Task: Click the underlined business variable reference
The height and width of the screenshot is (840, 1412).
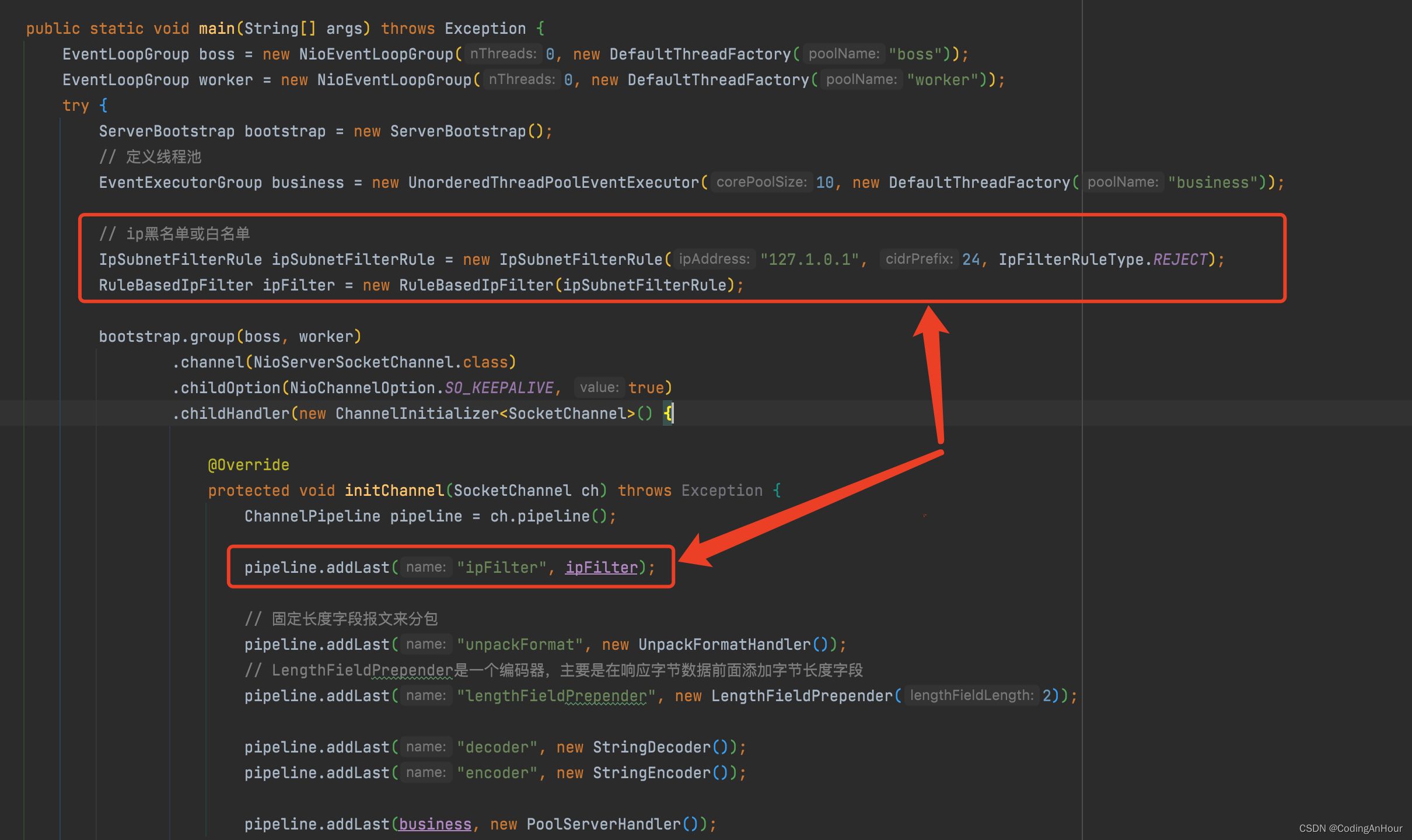Action: pyautogui.click(x=435, y=824)
